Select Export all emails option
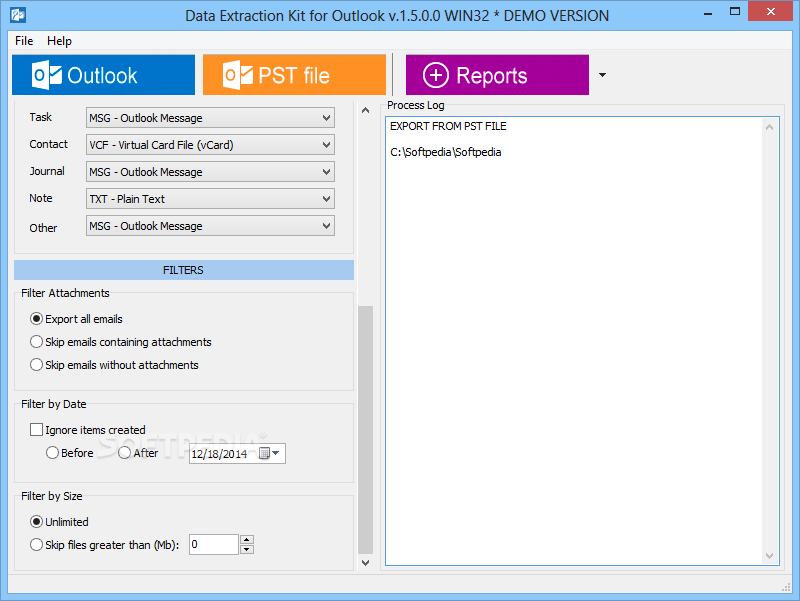Screen dimensions: 800x601 point(77,319)
